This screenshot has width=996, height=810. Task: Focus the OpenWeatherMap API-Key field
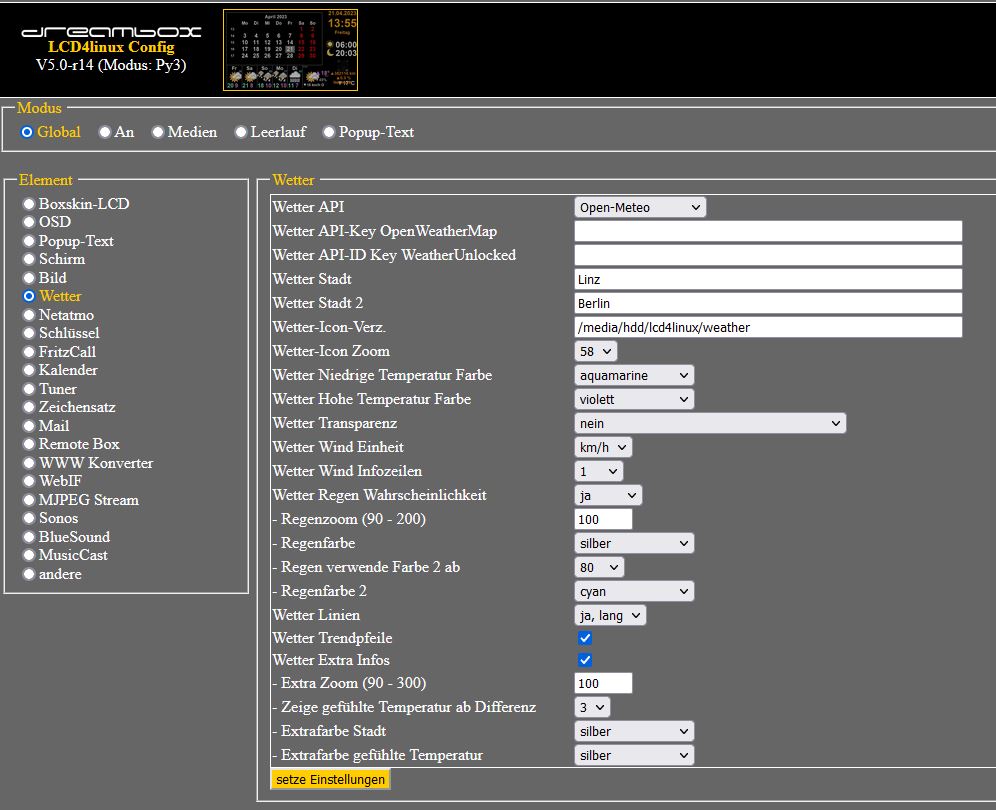(768, 231)
